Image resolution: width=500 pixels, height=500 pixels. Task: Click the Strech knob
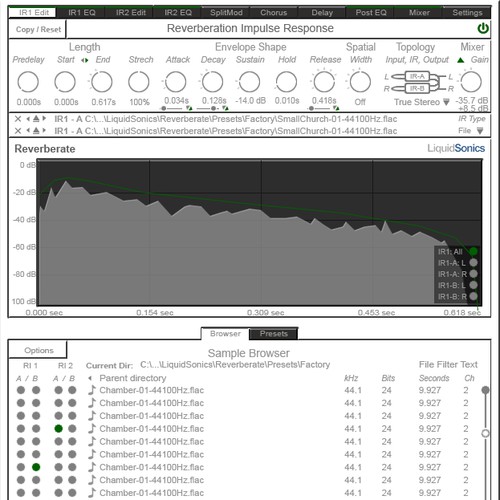point(139,82)
